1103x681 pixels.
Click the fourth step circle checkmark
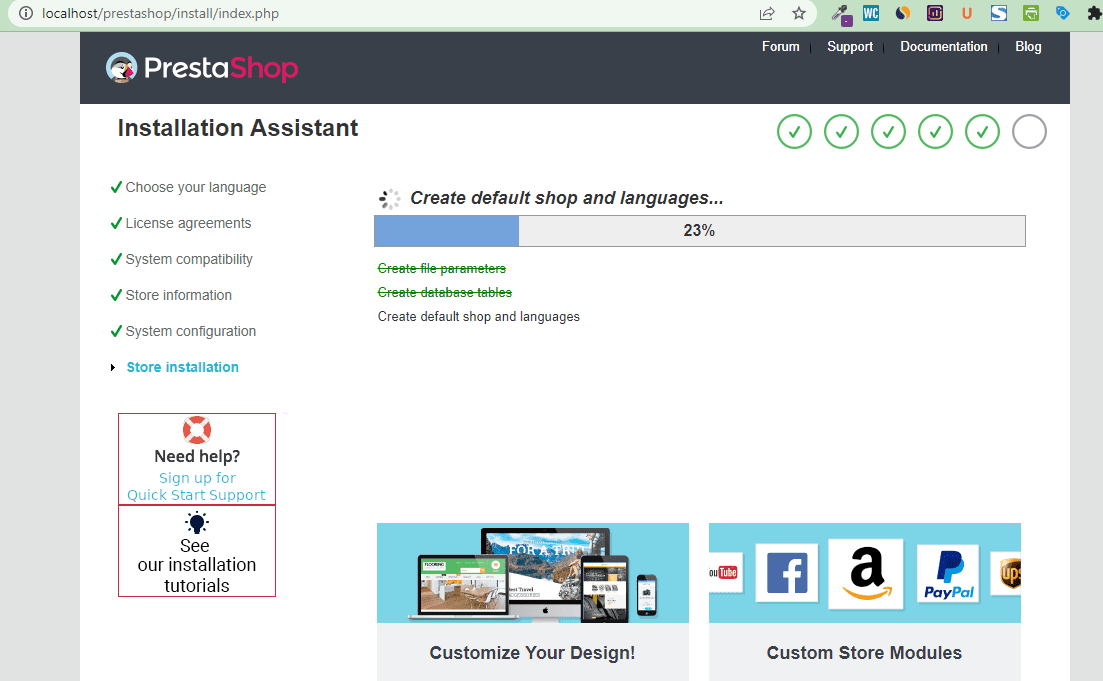click(936, 132)
